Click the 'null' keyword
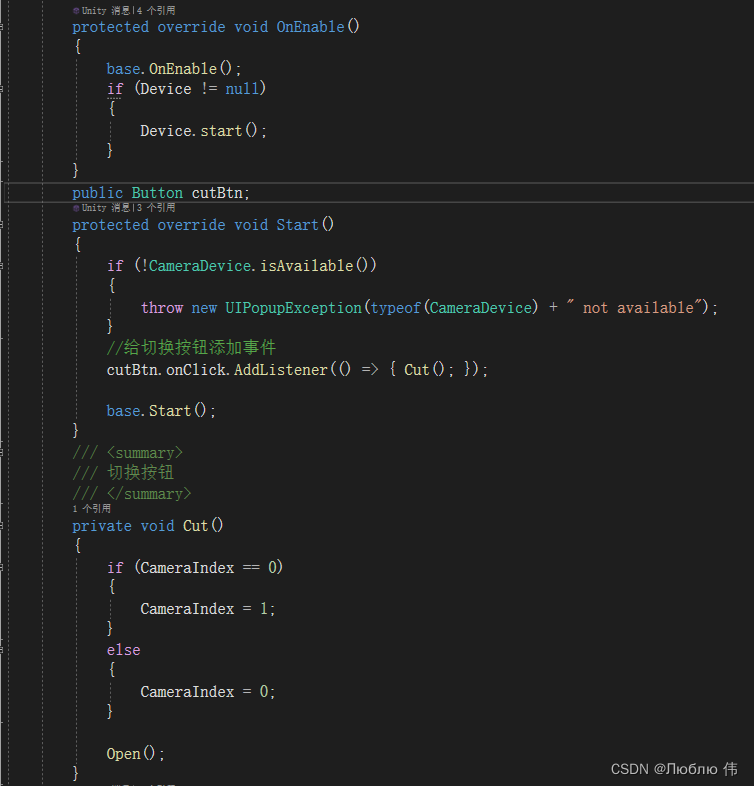The height and width of the screenshot is (786, 754). [x=243, y=89]
